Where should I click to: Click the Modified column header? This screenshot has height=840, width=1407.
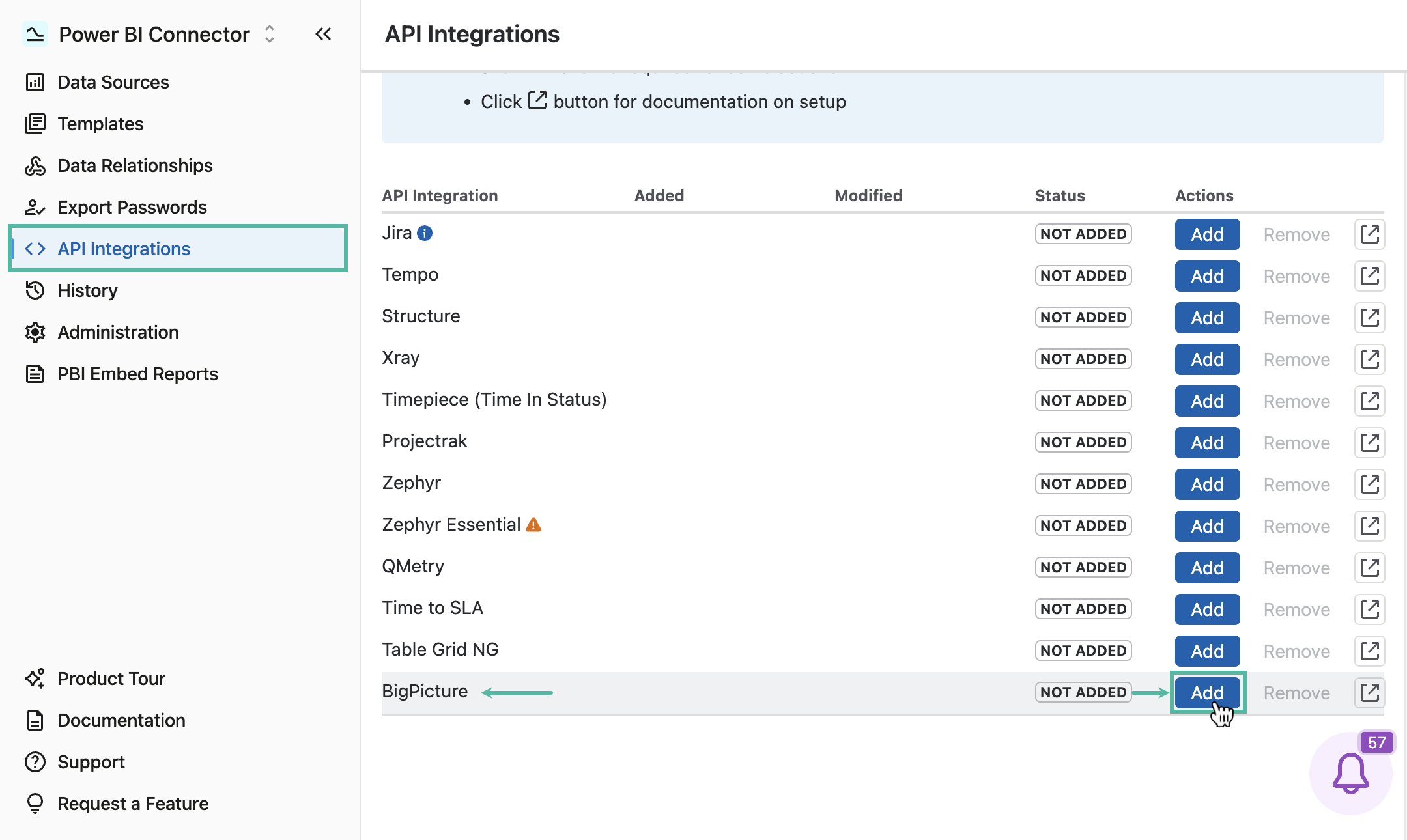click(x=868, y=195)
